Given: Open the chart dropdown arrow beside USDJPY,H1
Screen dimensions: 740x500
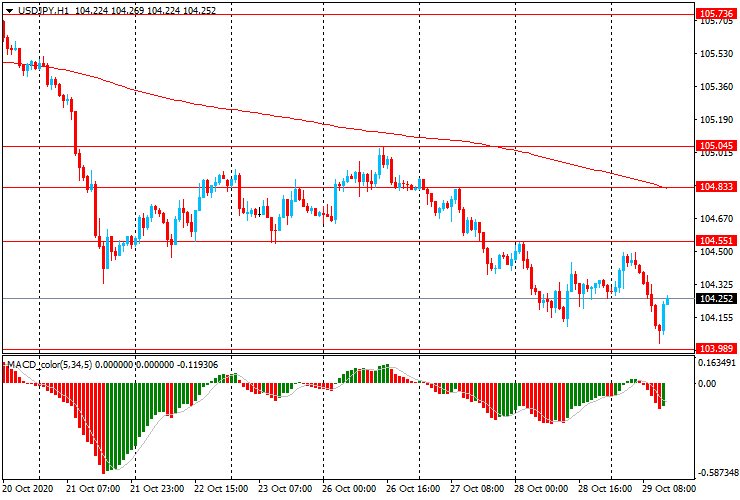Looking at the screenshot, I should [x=9, y=10].
